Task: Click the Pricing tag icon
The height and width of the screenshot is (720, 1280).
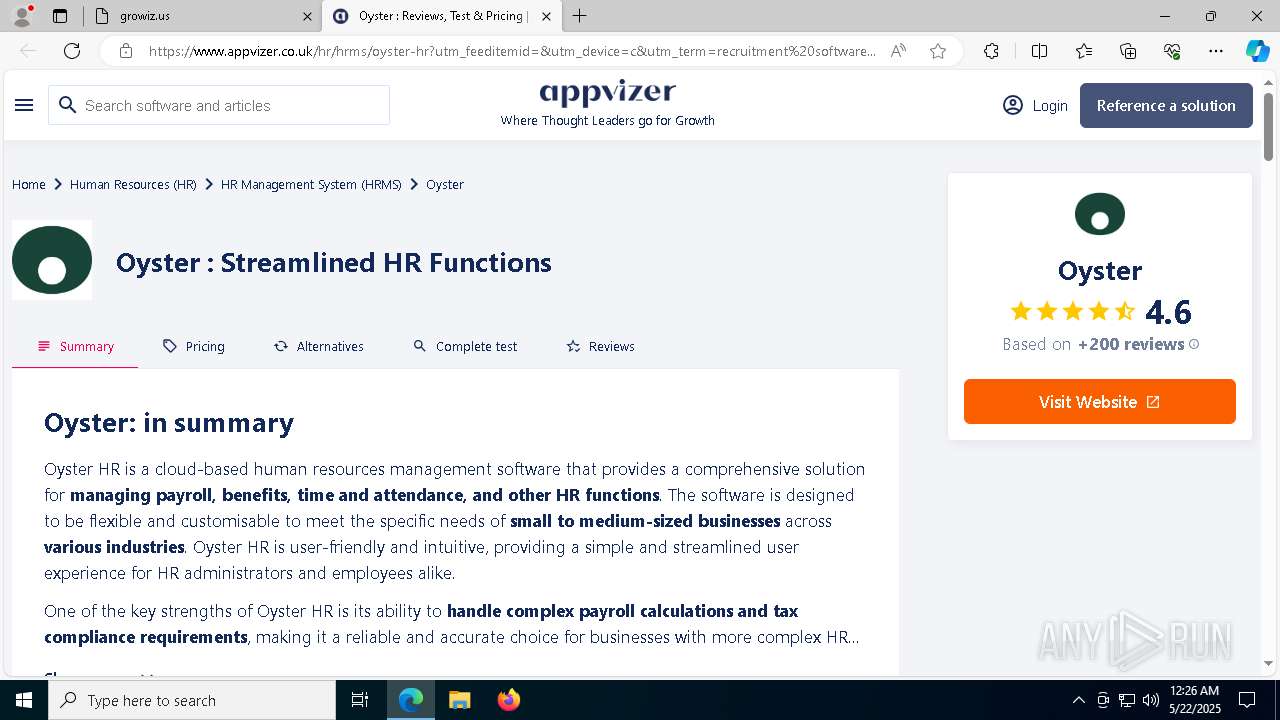Action: [170, 346]
